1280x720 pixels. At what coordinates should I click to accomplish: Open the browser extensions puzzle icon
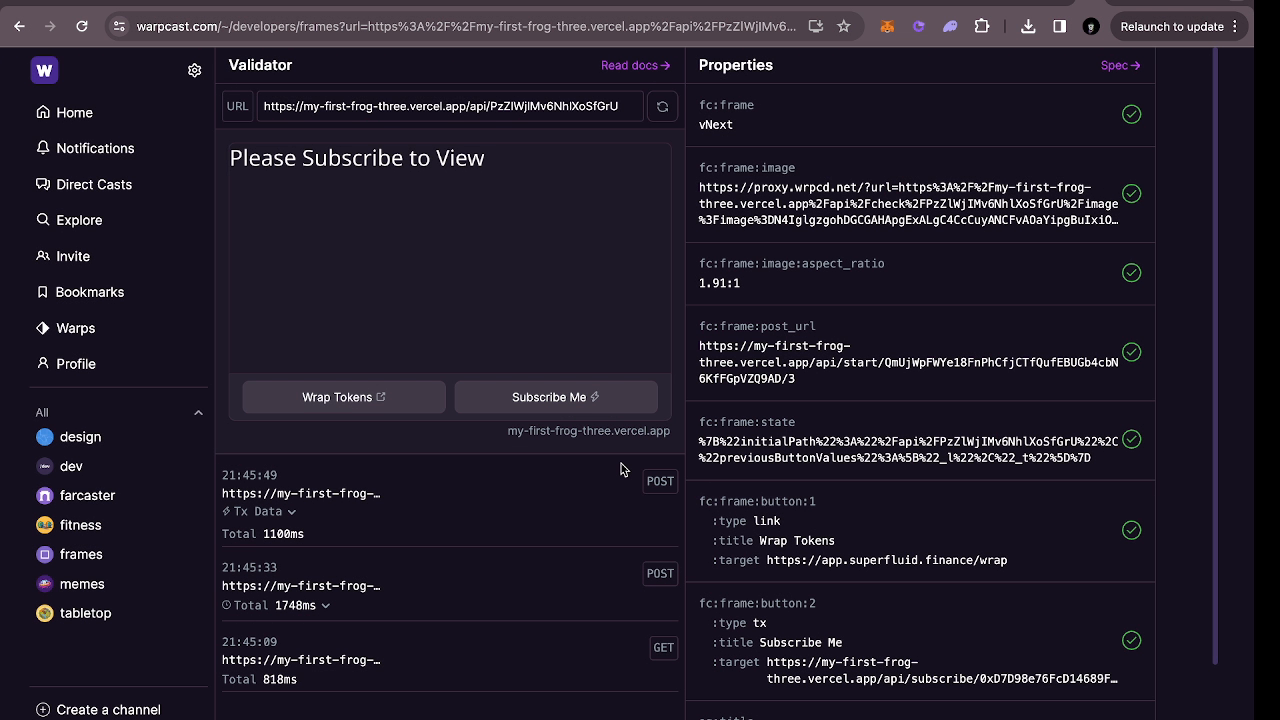pyautogui.click(x=982, y=27)
